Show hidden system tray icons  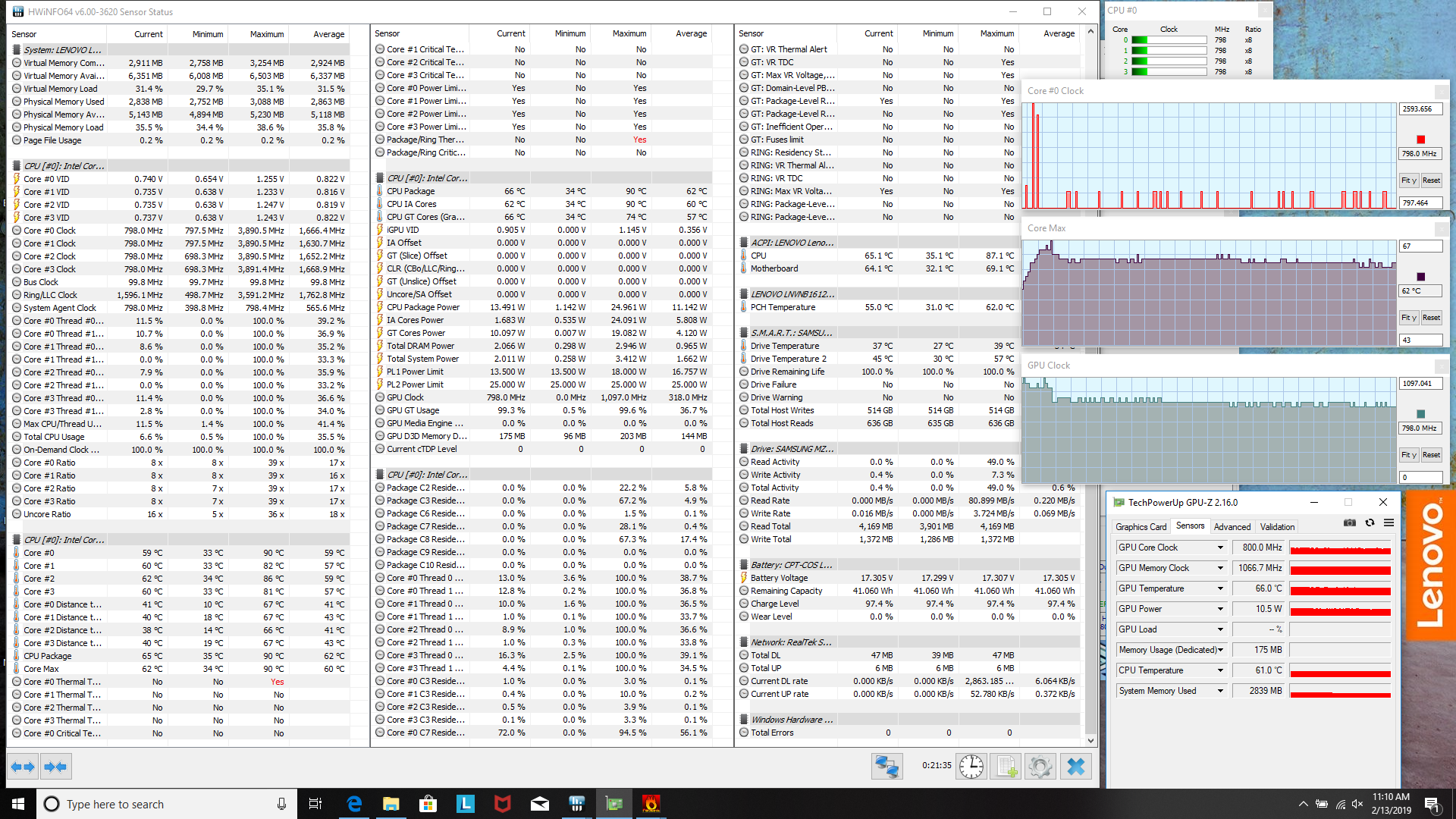click(1303, 804)
